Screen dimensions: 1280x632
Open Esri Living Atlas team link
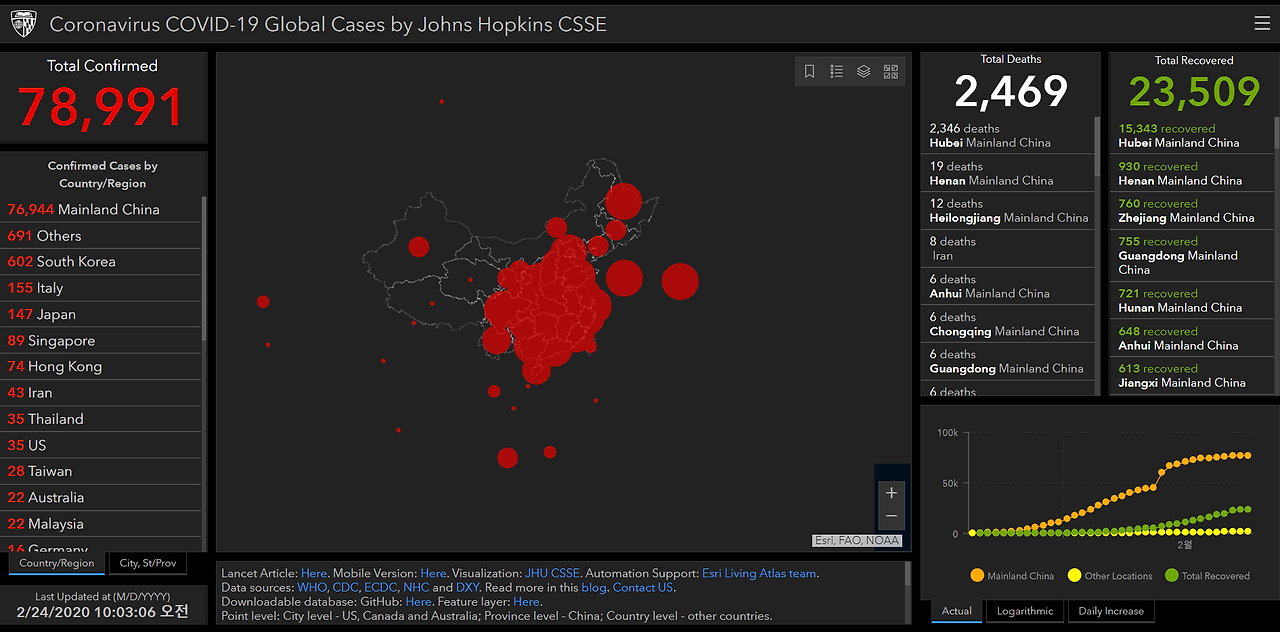[x=758, y=573]
